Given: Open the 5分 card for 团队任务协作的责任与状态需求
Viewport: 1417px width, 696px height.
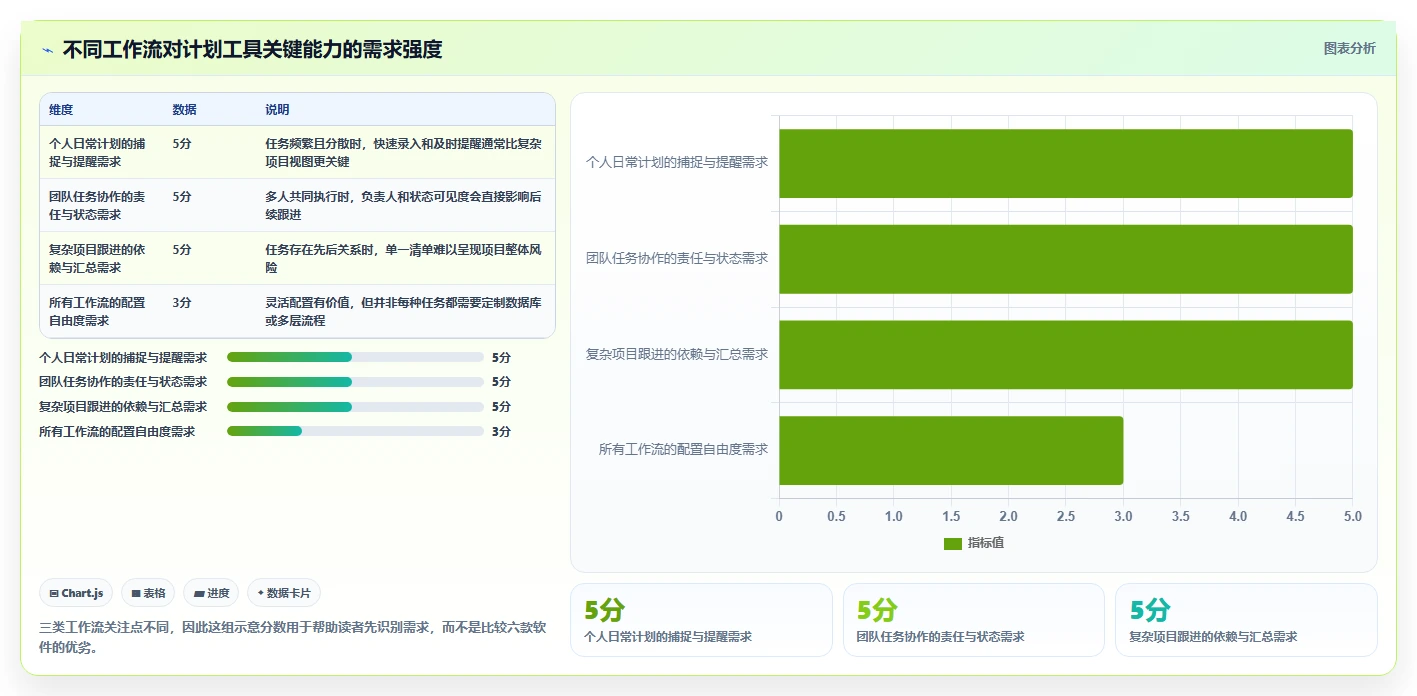Looking at the screenshot, I should tap(974, 620).
